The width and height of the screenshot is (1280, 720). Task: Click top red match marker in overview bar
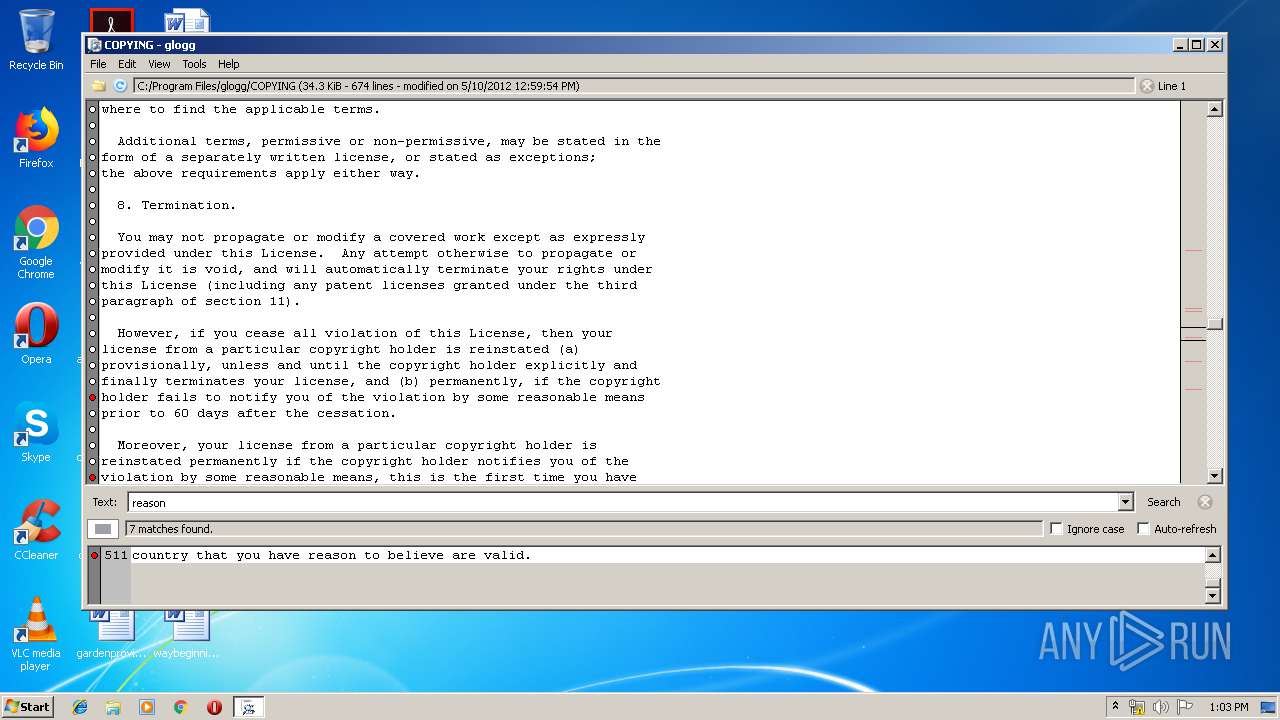tap(1193, 251)
